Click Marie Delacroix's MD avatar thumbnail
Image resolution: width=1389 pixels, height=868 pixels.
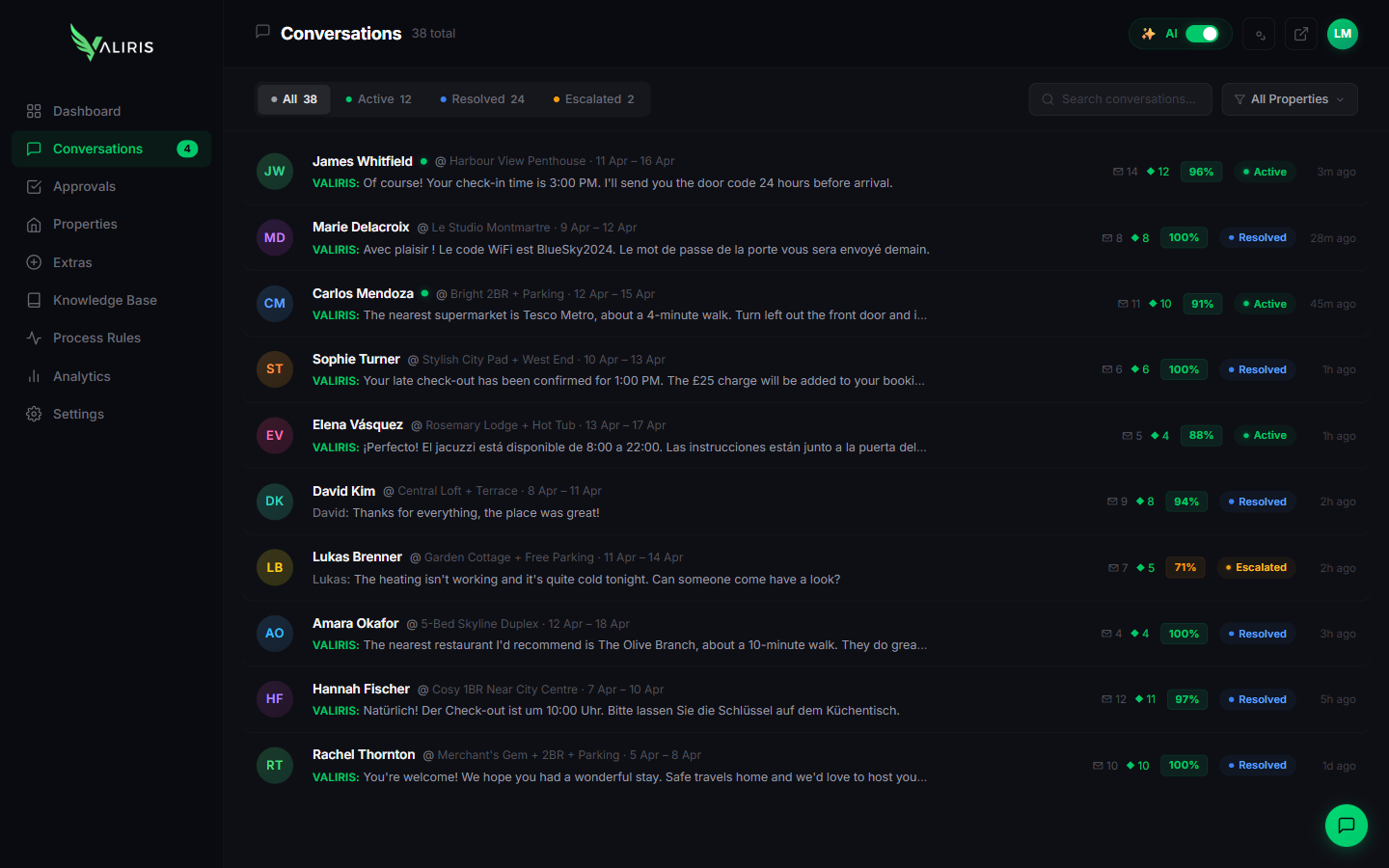tap(275, 238)
